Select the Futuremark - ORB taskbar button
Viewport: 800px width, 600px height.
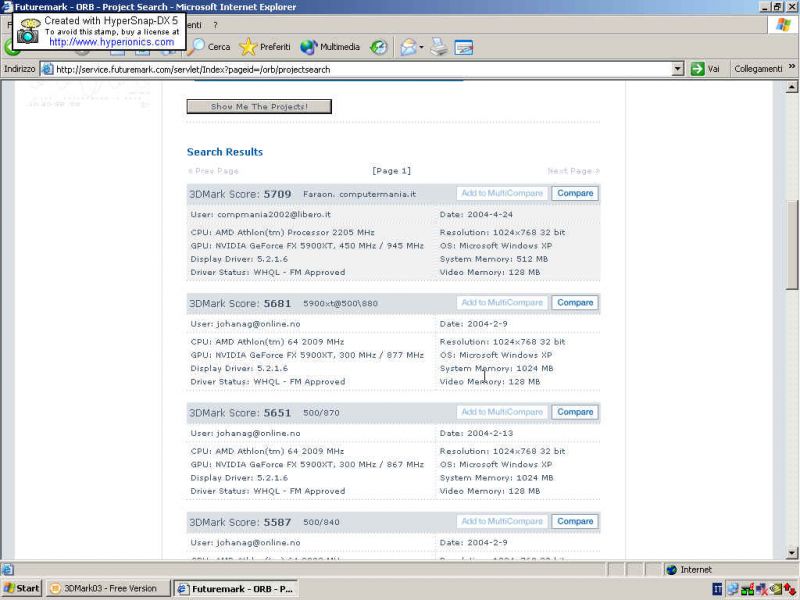tap(236, 589)
